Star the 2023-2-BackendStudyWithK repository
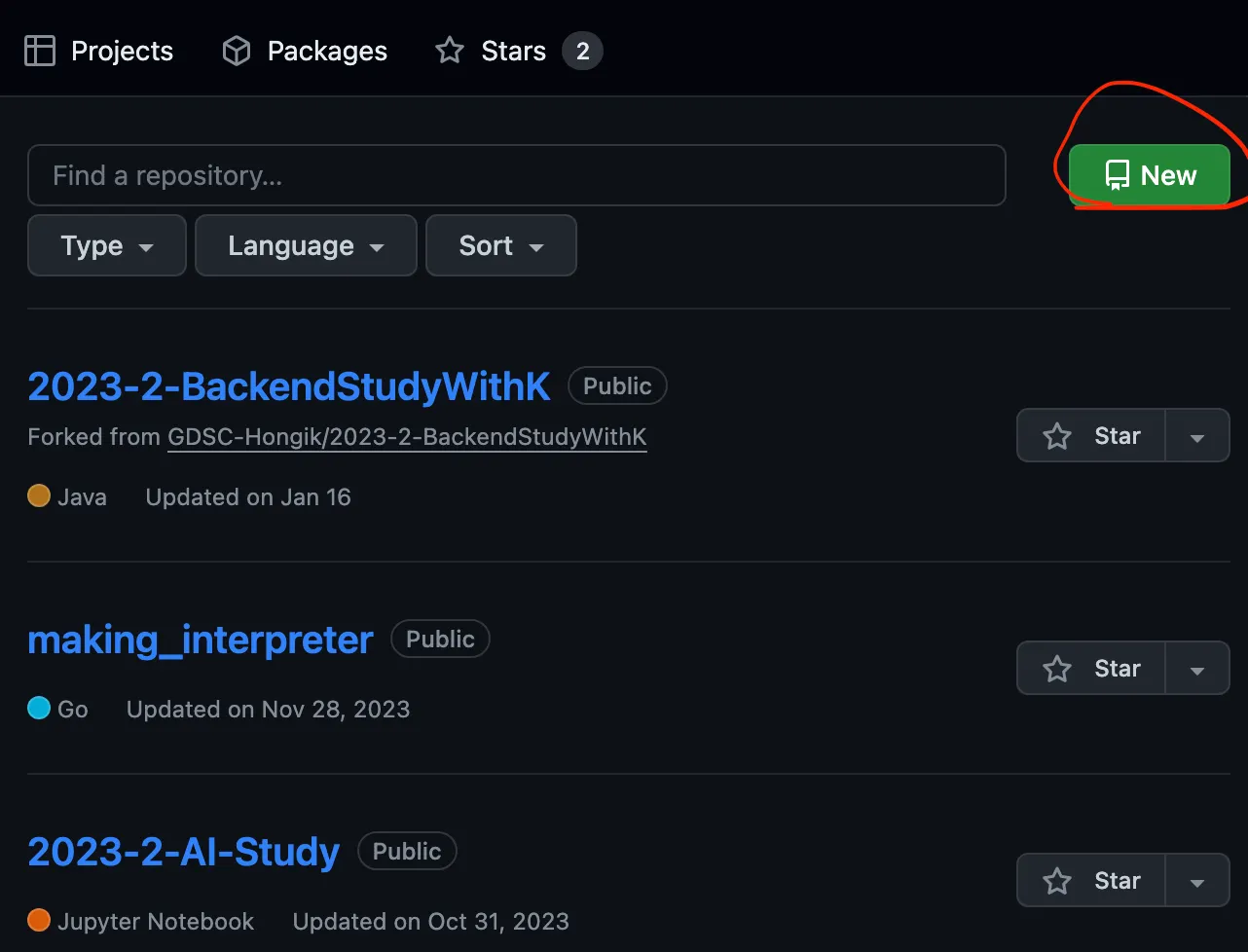 pos(1091,435)
